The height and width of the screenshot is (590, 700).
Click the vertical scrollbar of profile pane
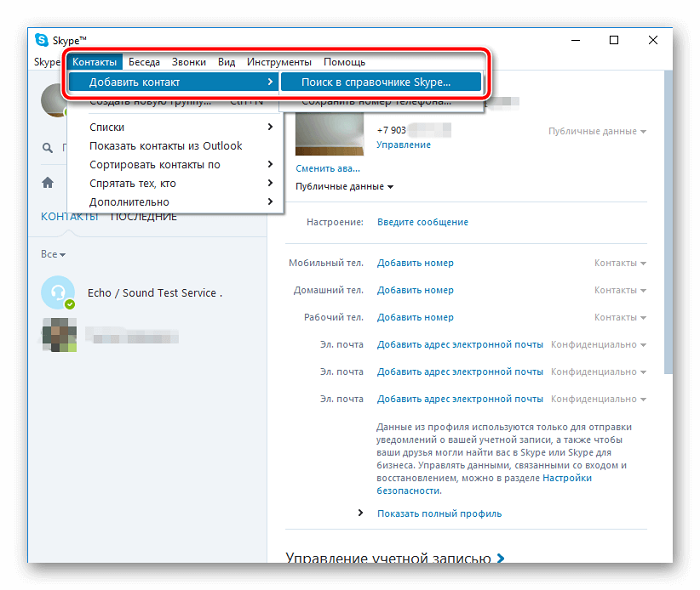click(x=668, y=222)
